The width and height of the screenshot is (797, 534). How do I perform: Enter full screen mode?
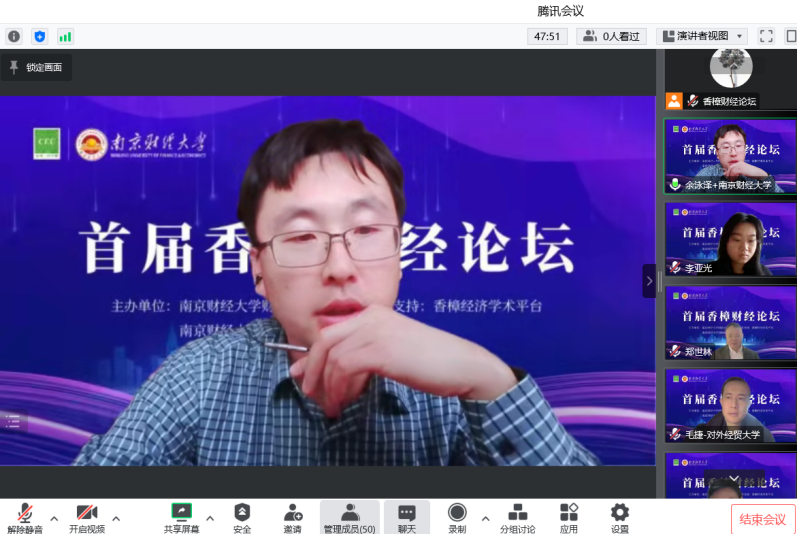(x=766, y=36)
